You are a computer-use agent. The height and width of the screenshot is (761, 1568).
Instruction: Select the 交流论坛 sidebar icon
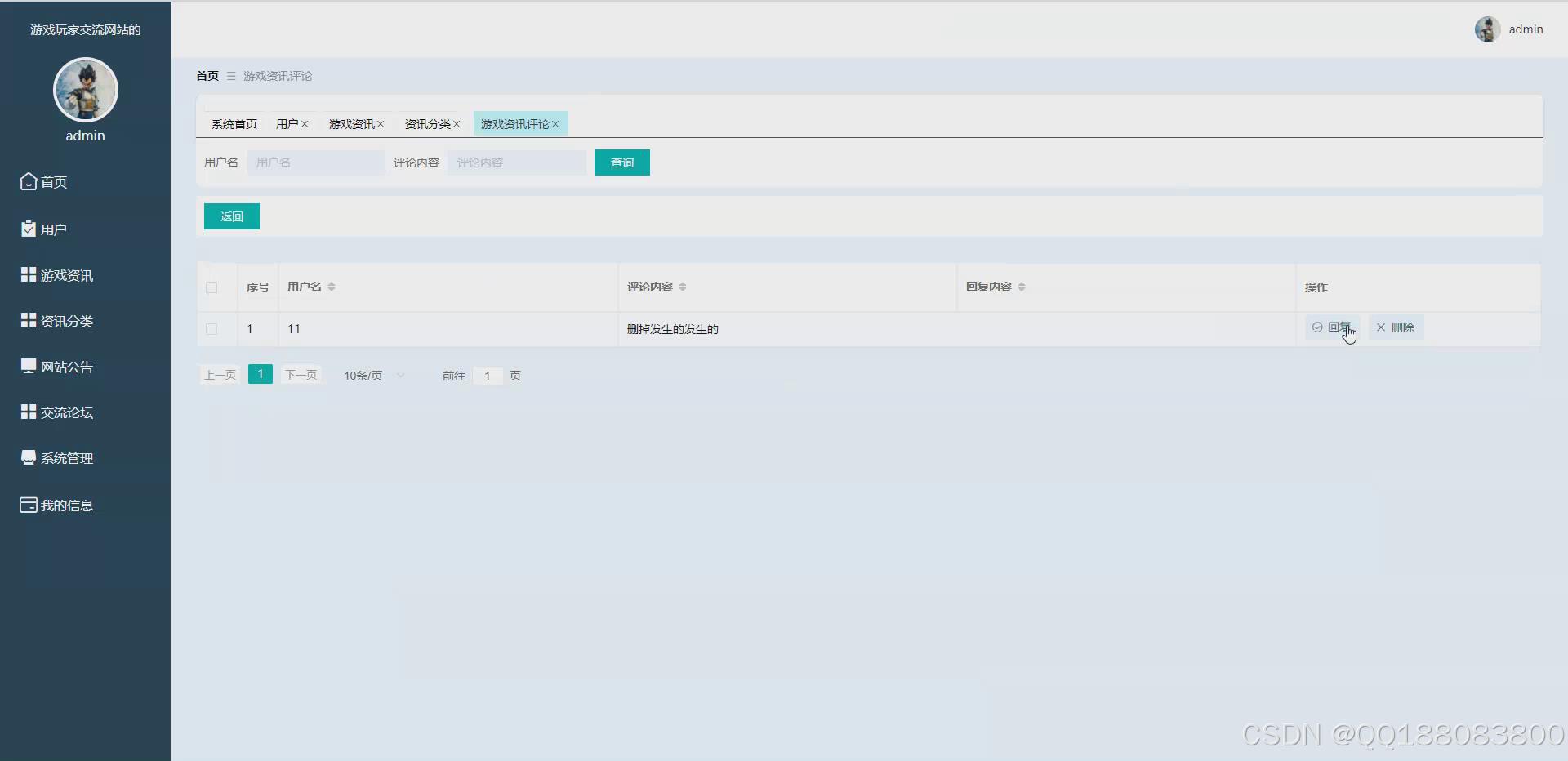pyautogui.click(x=27, y=412)
